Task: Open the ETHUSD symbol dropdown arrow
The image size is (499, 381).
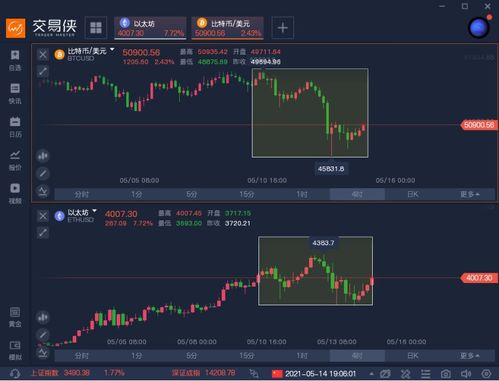Action: (x=95, y=211)
